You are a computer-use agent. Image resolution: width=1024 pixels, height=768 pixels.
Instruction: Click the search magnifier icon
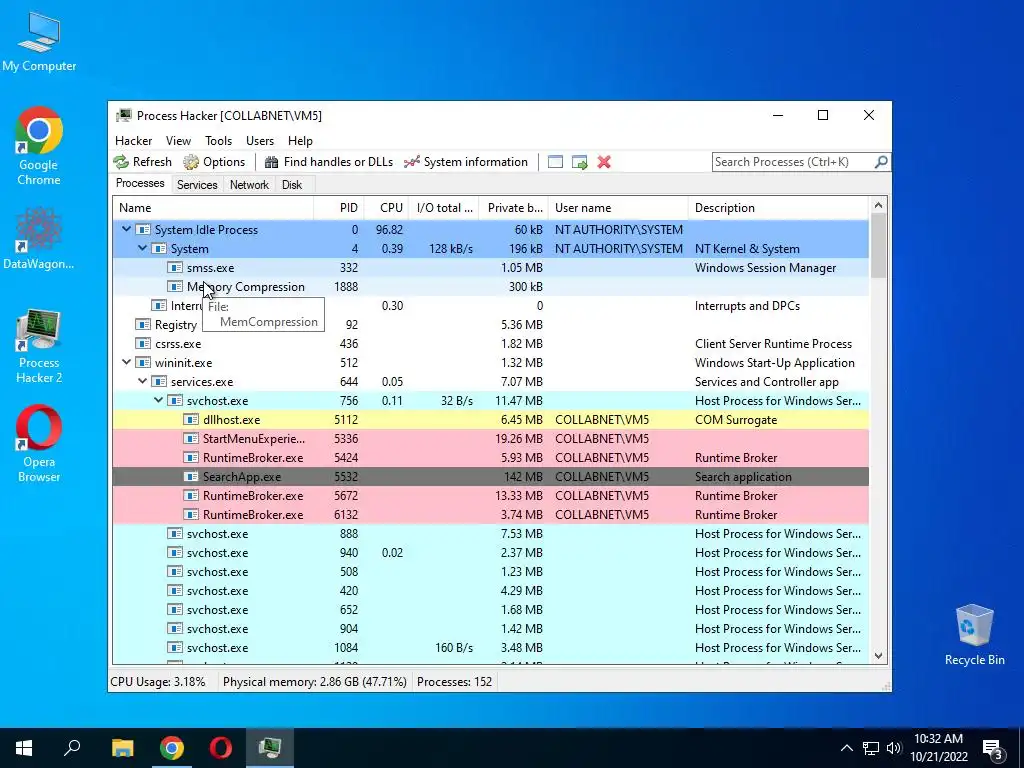880,161
